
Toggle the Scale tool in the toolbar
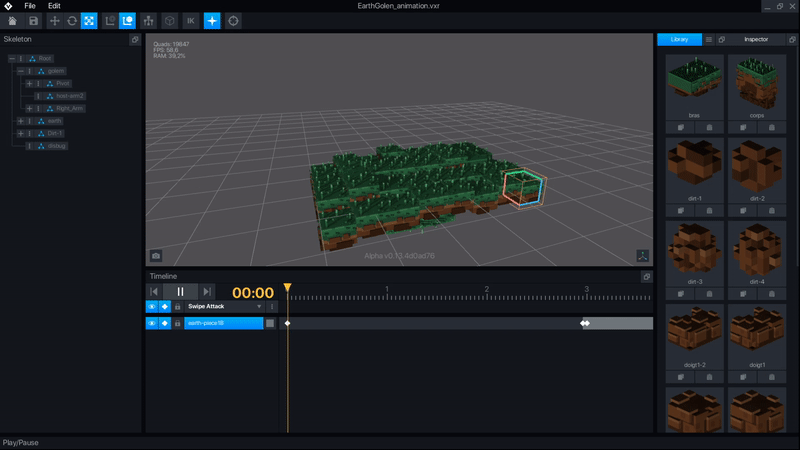coord(89,21)
